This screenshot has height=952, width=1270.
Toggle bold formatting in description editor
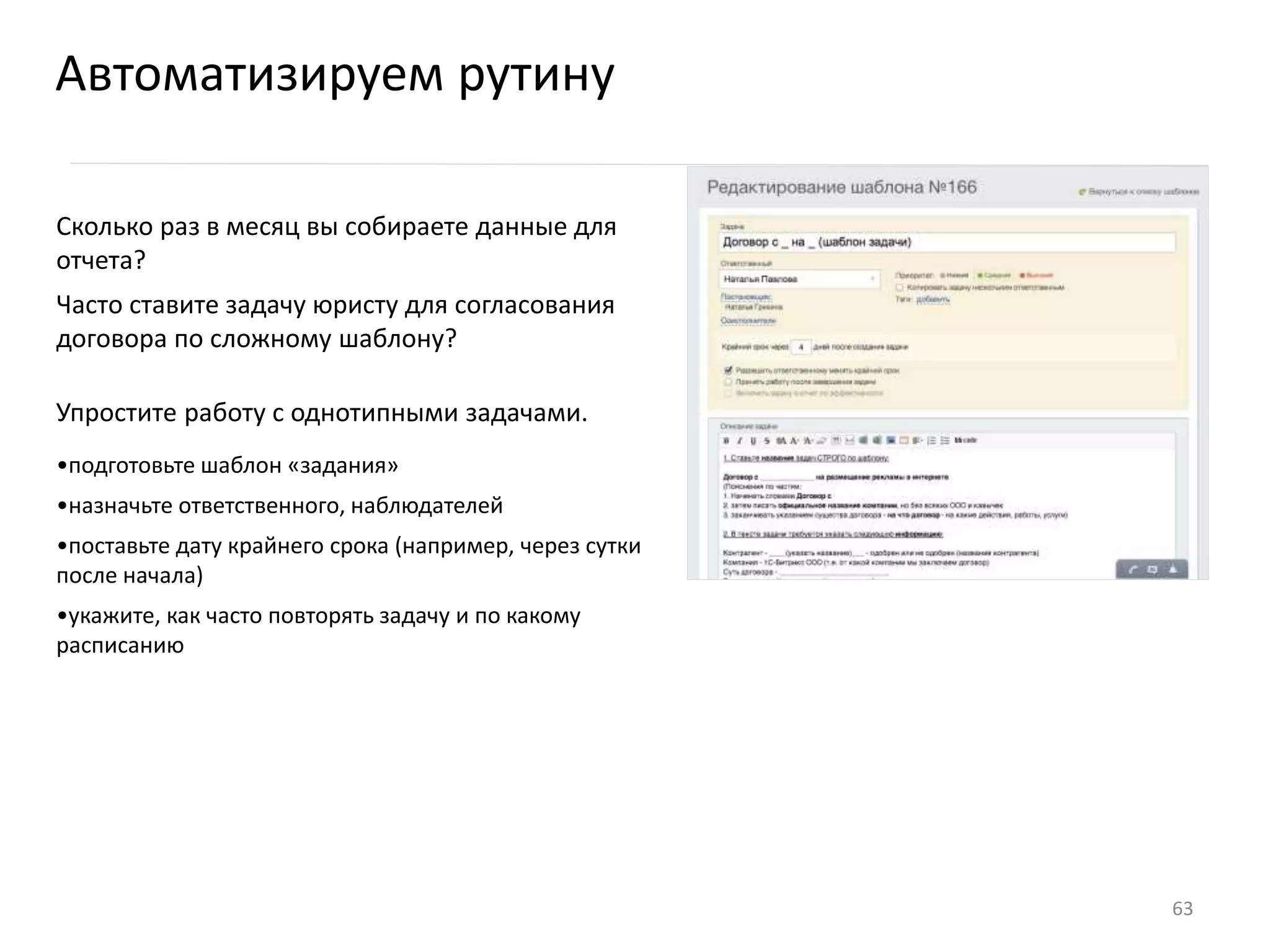(726, 441)
